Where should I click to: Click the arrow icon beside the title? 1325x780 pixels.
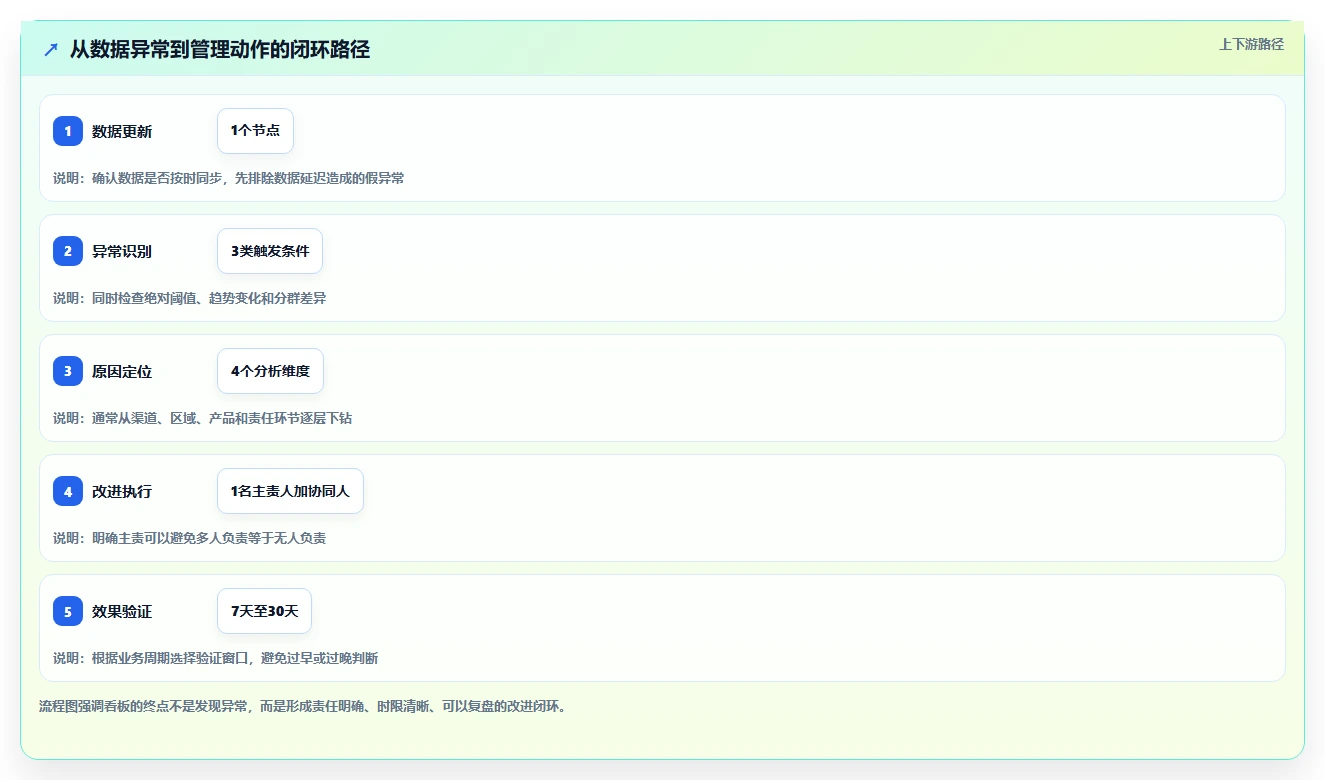coord(51,49)
